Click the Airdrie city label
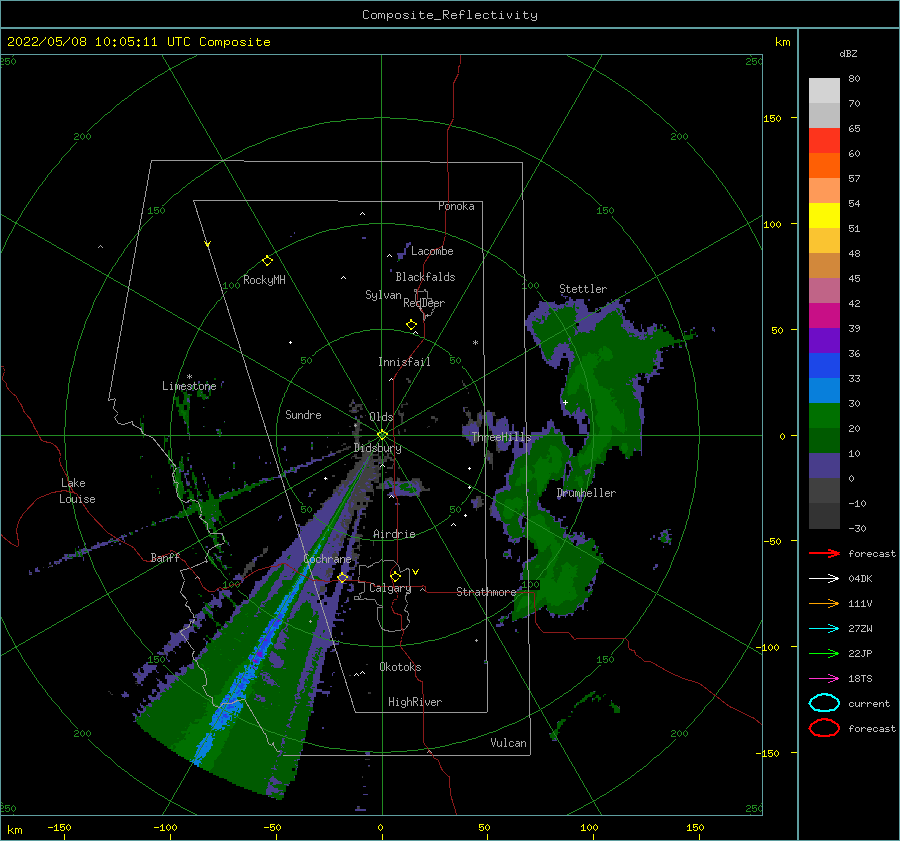The image size is (900, 841). click(x=394, y=534)
